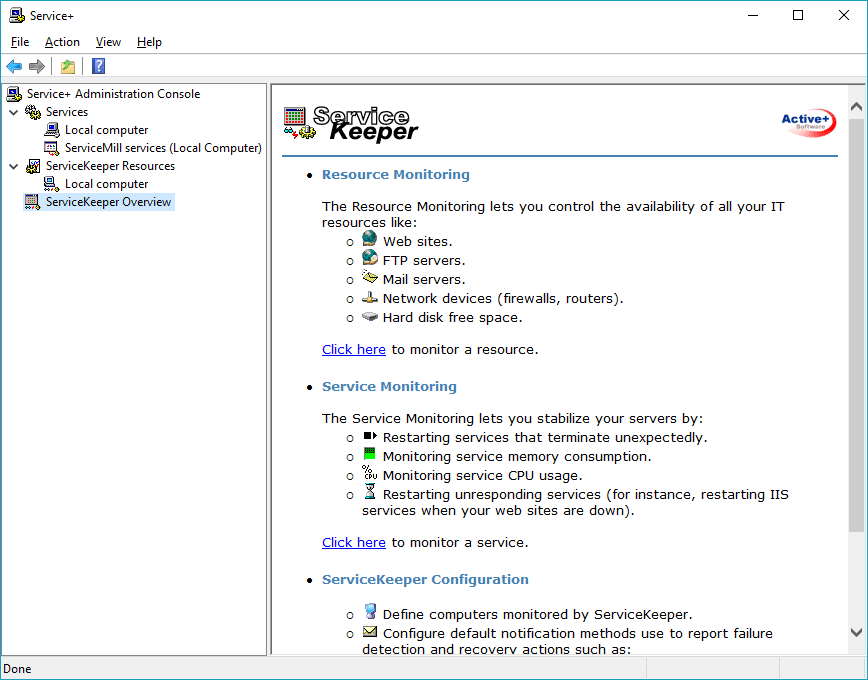This screenshot has width=868, height=680.
Task: Click the forward arrow toolbar button
Action: pos(37,66)
